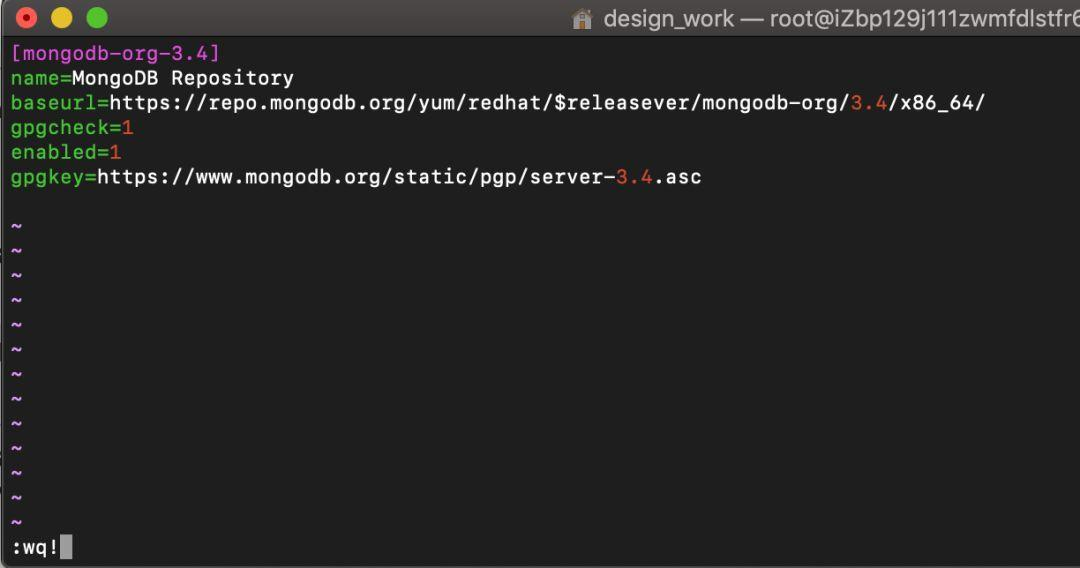1080x568 pixels.
Task: Click the gpgcheck=1 line
Action: coord(72,128)
